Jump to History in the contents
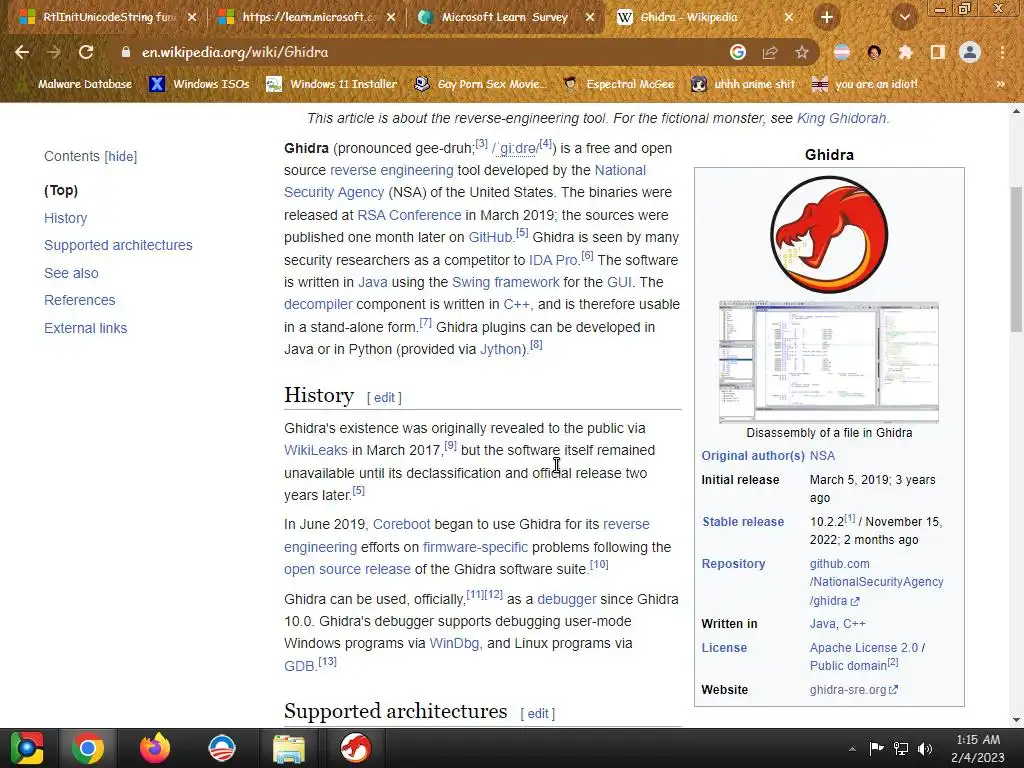This screenshot has width=1024, height=768. [x=65, y=218]
